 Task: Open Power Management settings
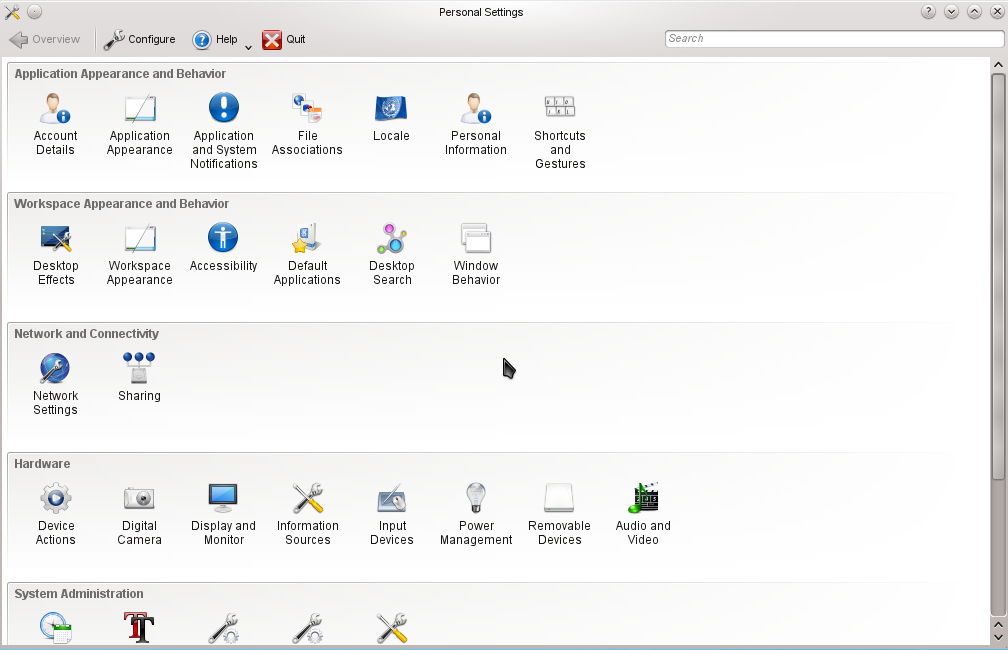point(476,514)
